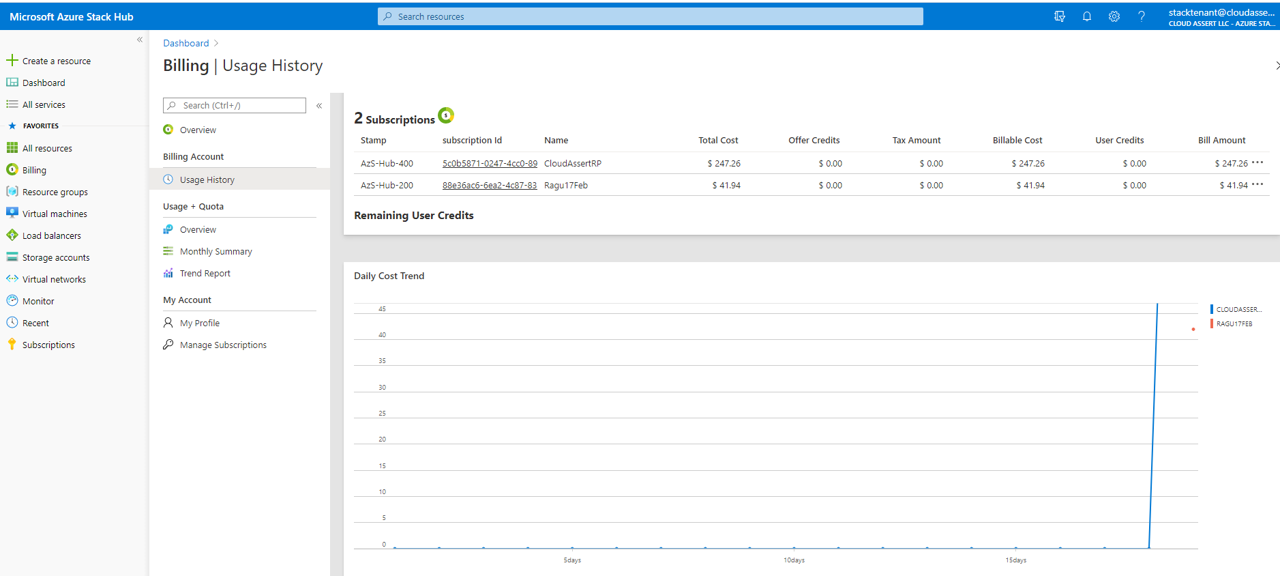Image resolution: width=1280 pixels, height=576 pixels.
Task: Click the Daily Cost Trend title
Action: (x=389, y=276)
